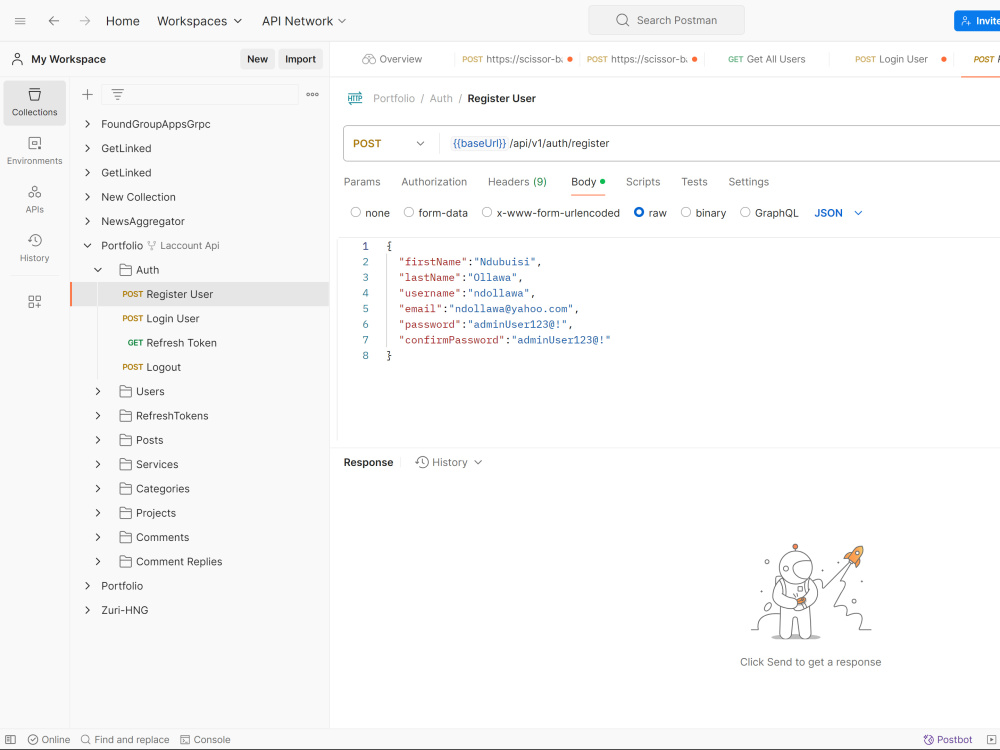
Task: Go back with the left arrow
Action: point(54,21)
